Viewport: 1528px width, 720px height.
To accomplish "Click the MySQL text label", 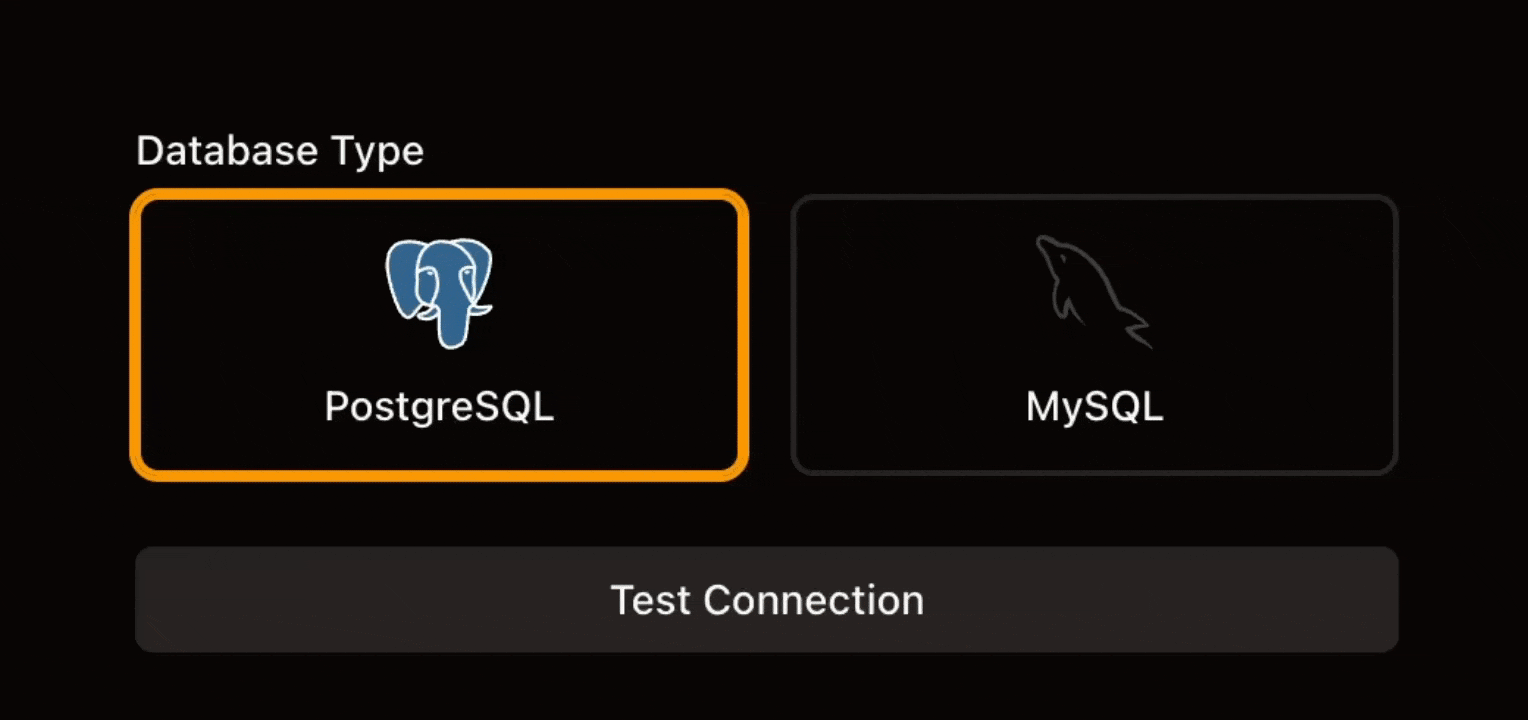I will pyautogui.click(x=1093, y=405).
